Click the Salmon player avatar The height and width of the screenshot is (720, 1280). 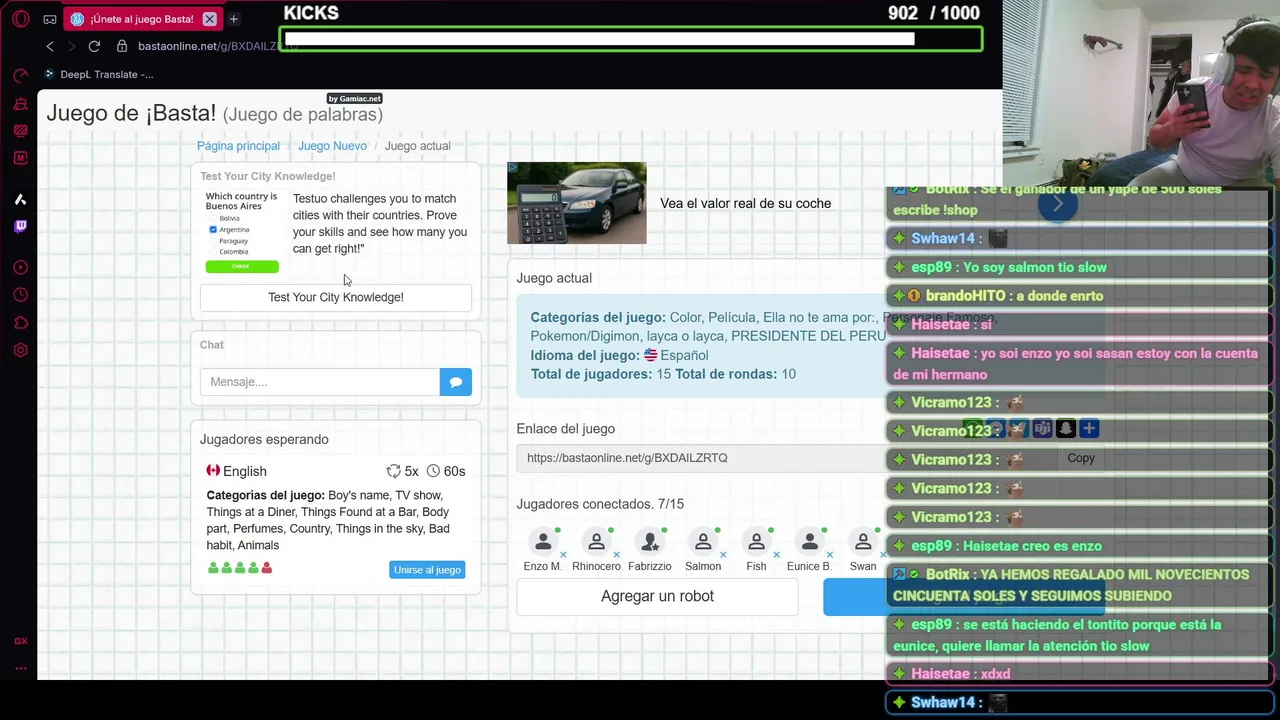click(x=703, y=542)
